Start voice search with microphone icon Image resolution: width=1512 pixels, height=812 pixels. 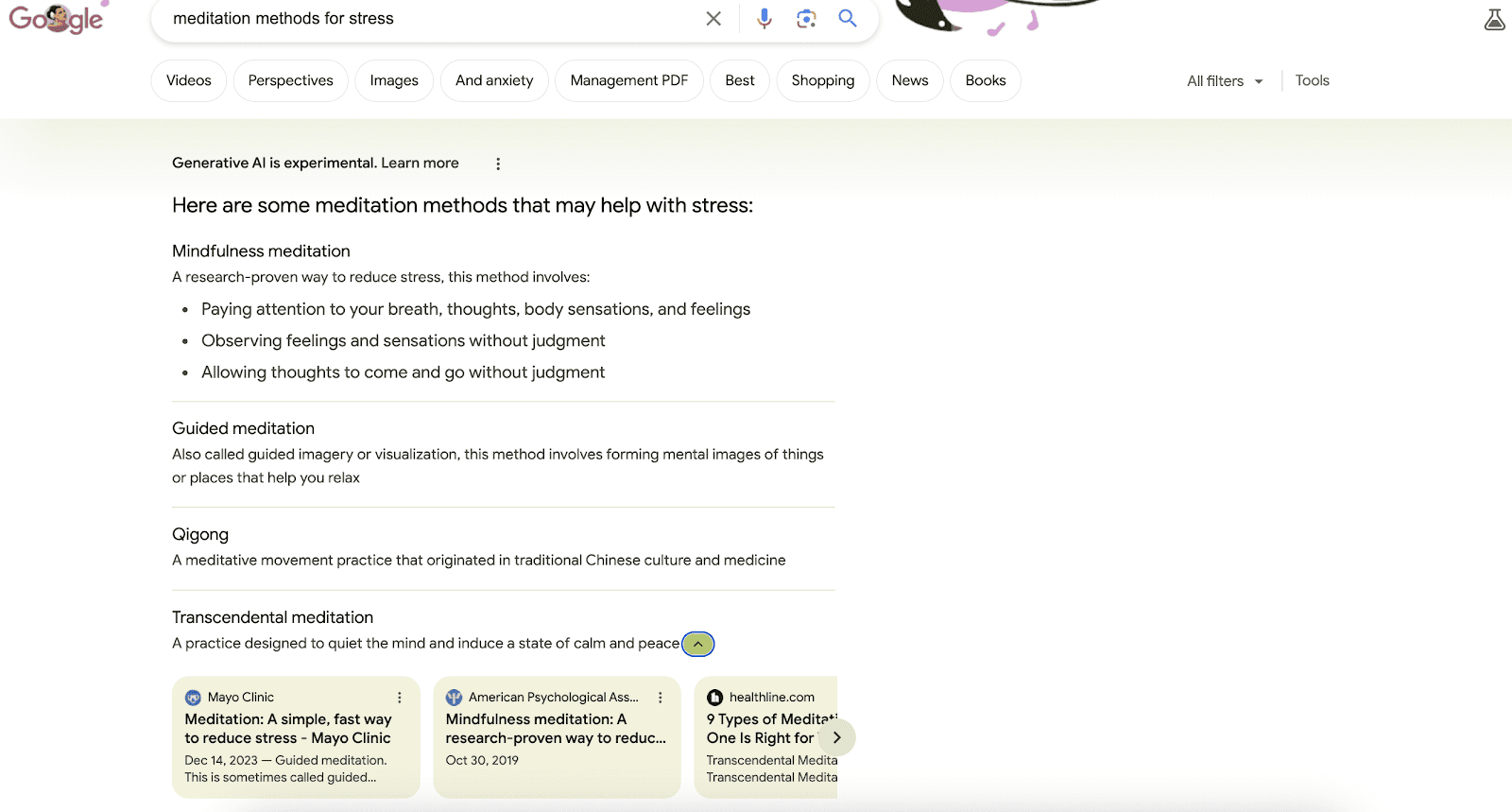click(x=765, y=18)
